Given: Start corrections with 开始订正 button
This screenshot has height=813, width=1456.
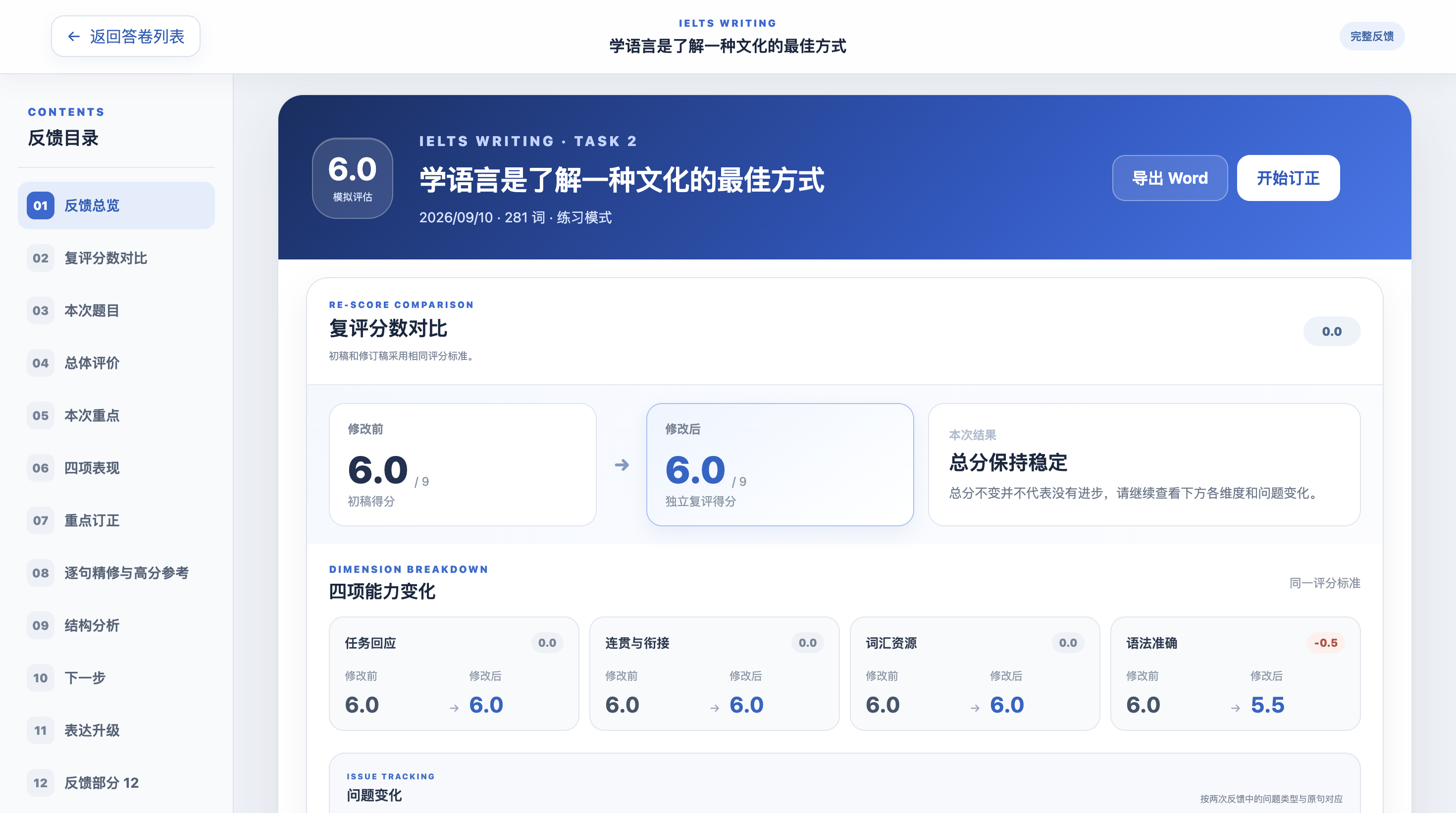Looking at the screenshot, I should tap(1288, 178).
